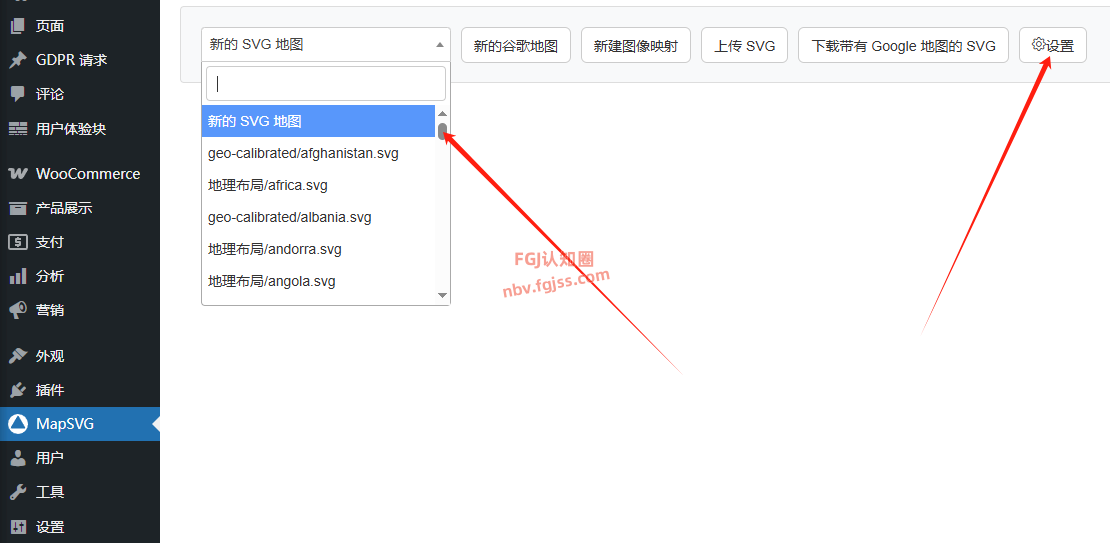Click the 上传 SVG button
The height and width of the screenshot is (543, 1110).
pos(745,45)
